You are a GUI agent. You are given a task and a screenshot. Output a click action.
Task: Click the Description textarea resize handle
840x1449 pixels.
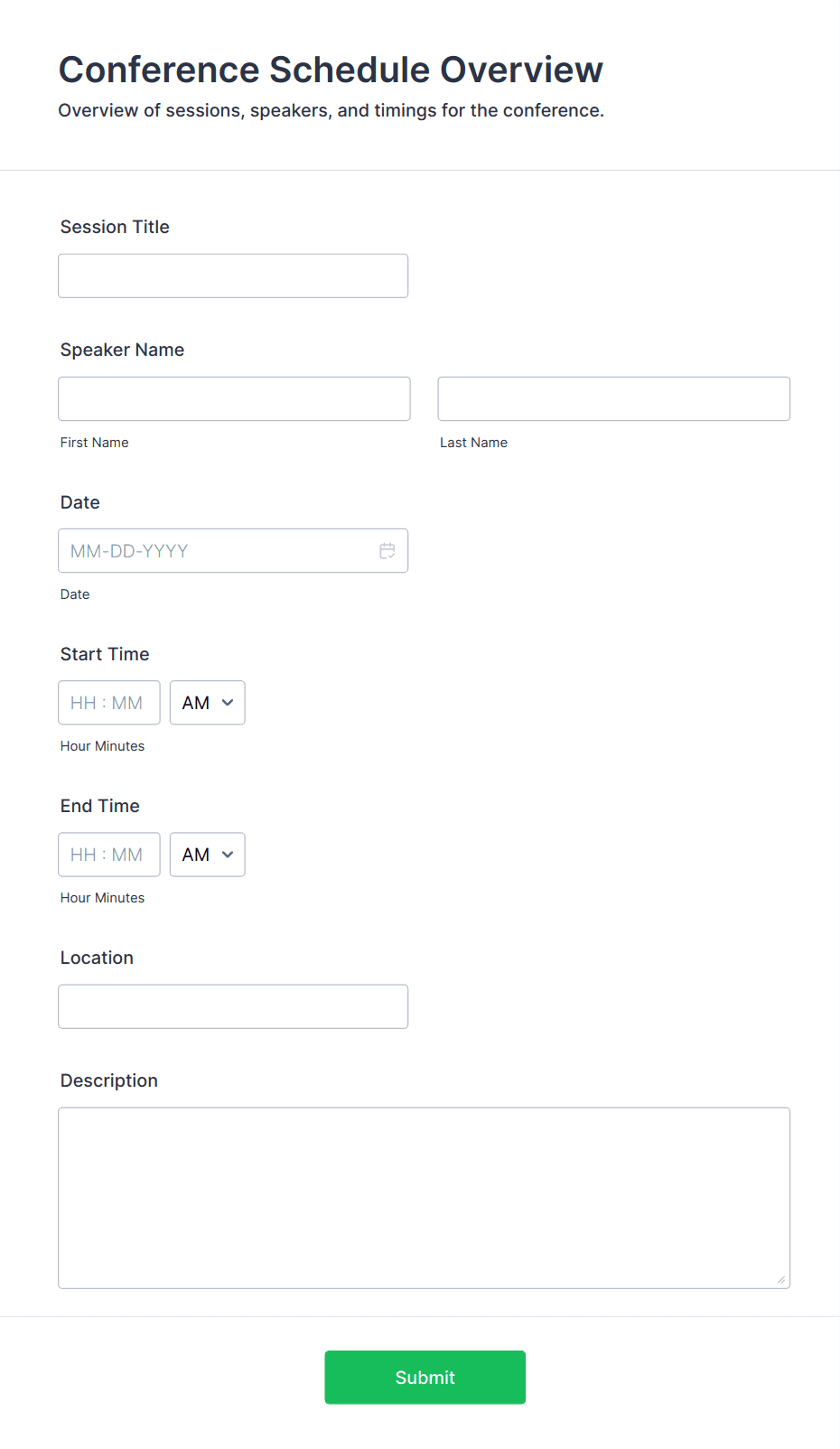click(x=781, y=1279)
